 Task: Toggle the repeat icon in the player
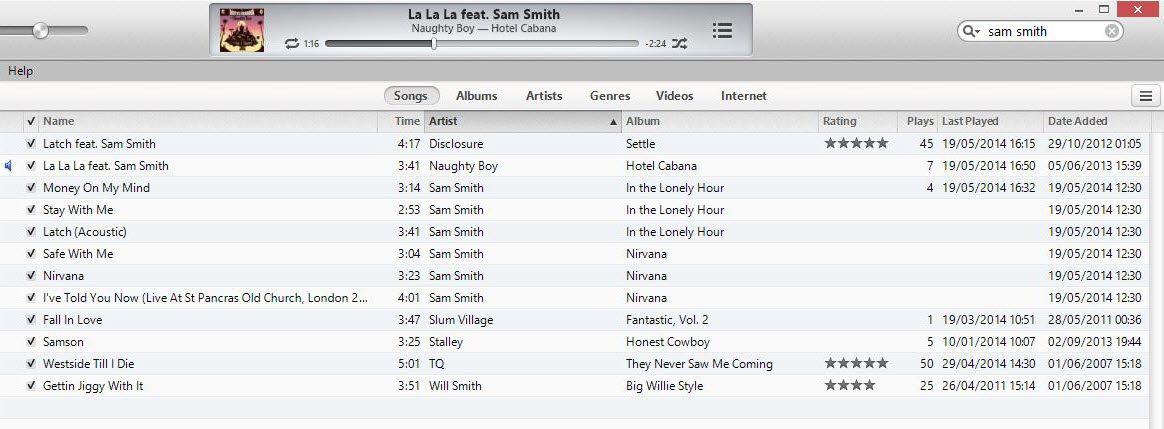pyautogui.click(x=292, y=44)
